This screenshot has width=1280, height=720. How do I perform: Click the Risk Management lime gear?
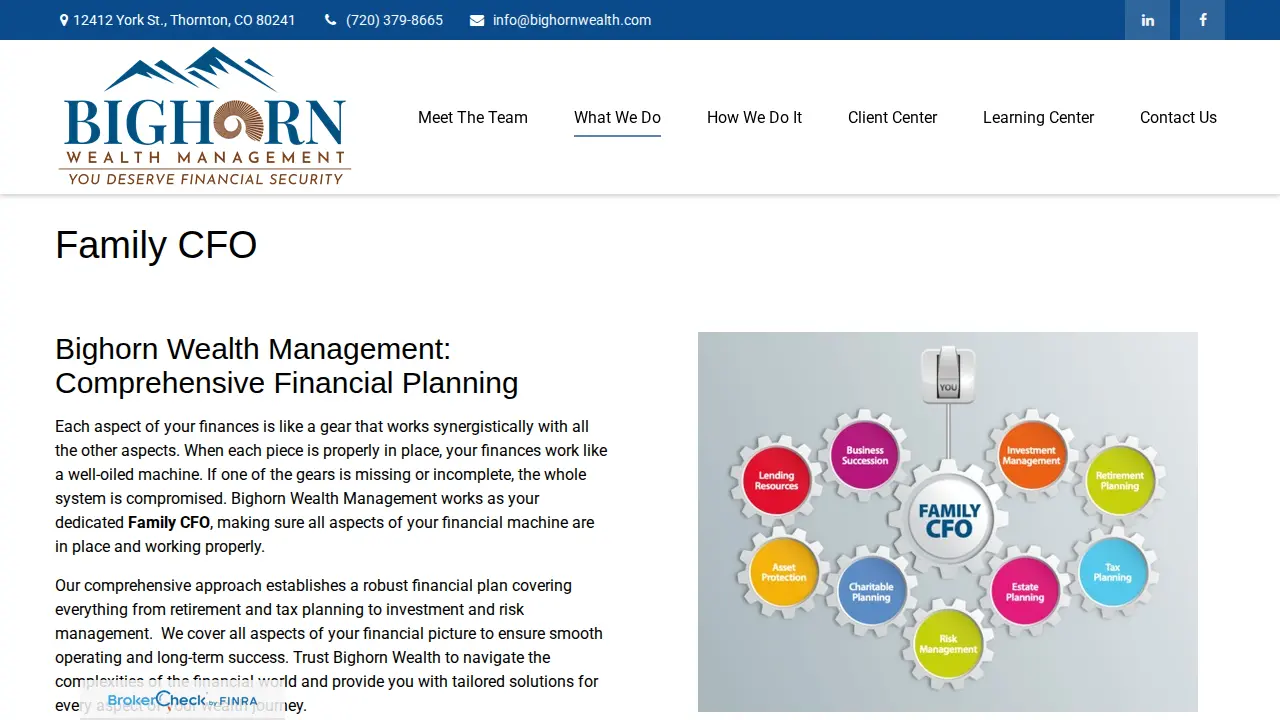948,643
